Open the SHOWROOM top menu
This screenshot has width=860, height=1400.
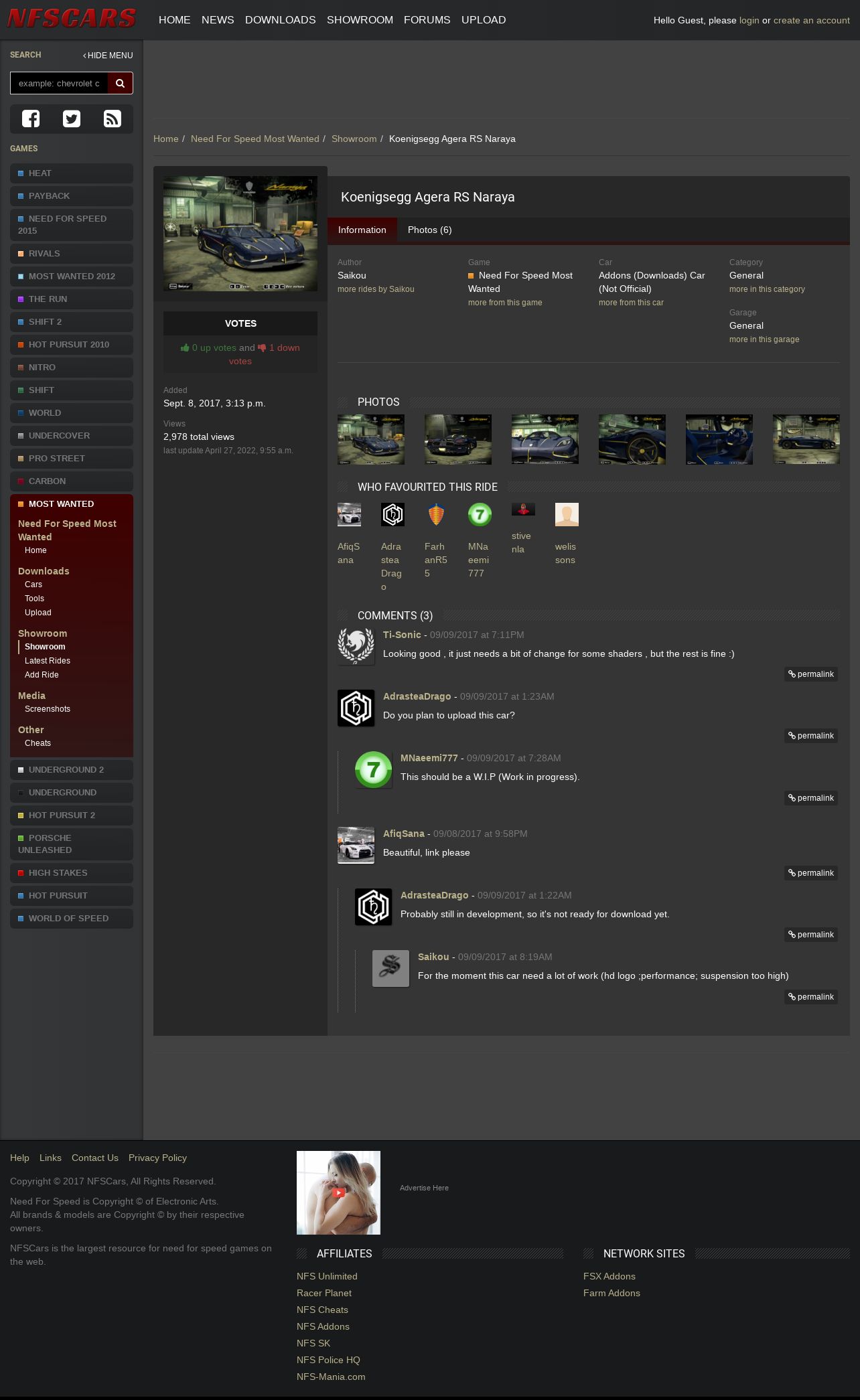pos(360,20)
